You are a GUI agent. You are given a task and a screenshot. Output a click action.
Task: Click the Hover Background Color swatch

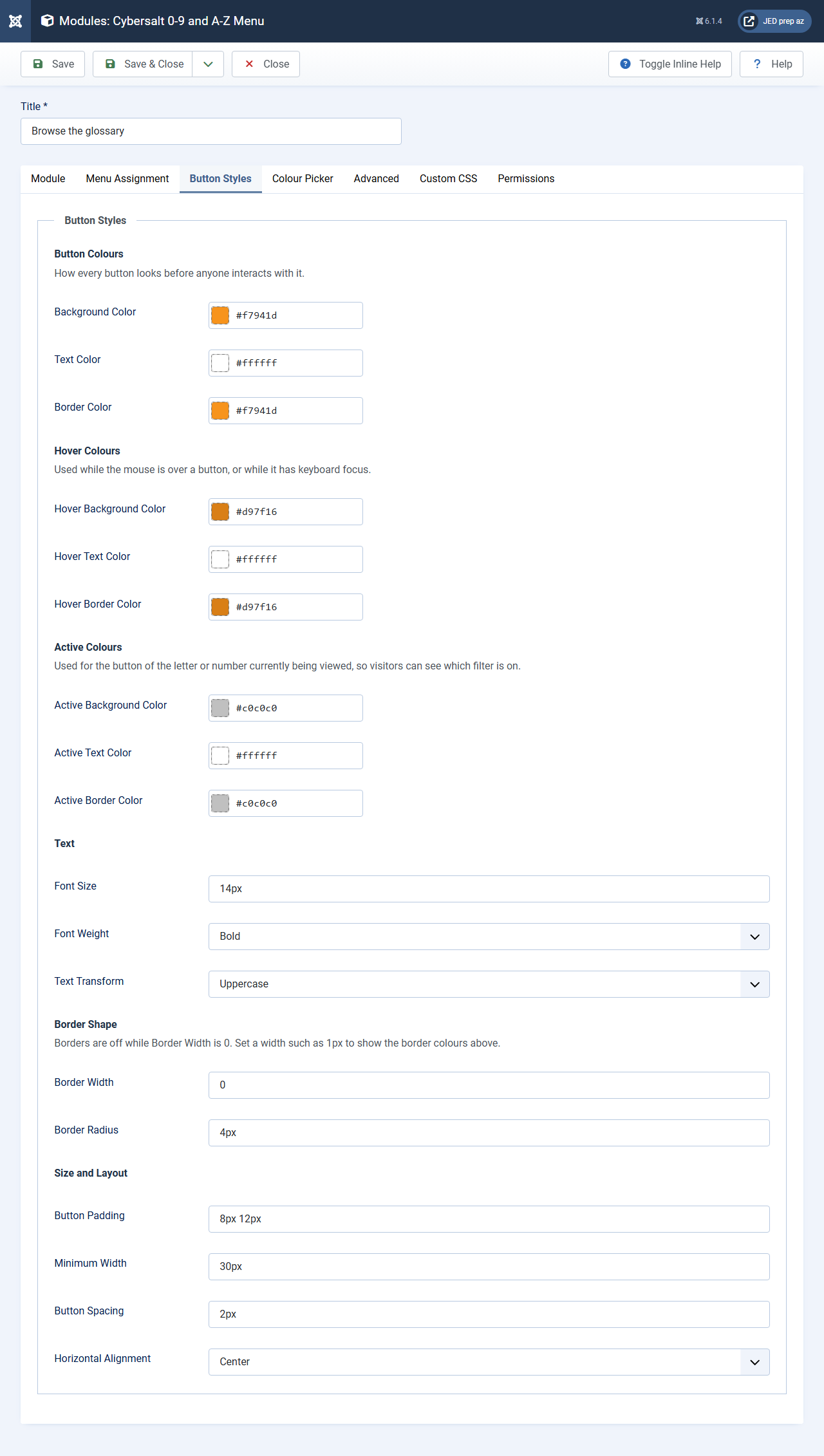click(x=220, y=512)
